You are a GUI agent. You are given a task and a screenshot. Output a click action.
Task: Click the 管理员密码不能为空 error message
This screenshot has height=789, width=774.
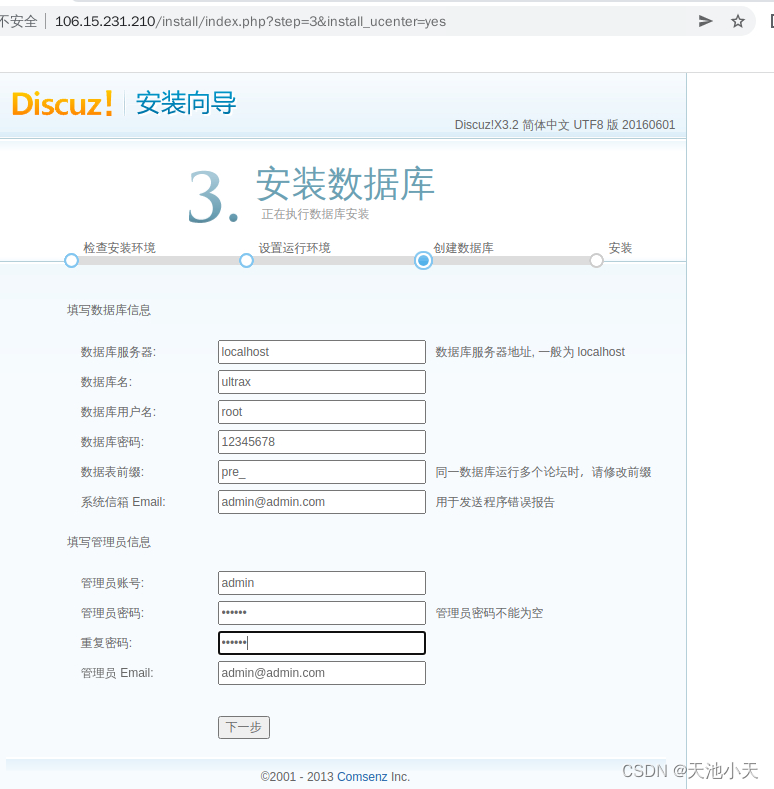(489, 613)
